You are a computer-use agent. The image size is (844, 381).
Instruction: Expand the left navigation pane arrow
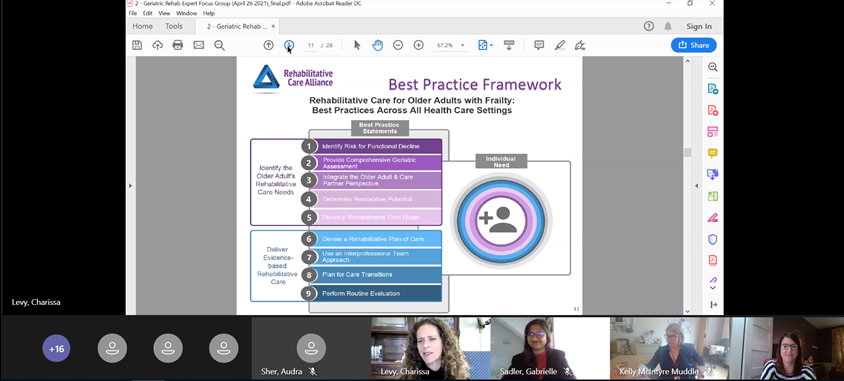coord(130,186)
